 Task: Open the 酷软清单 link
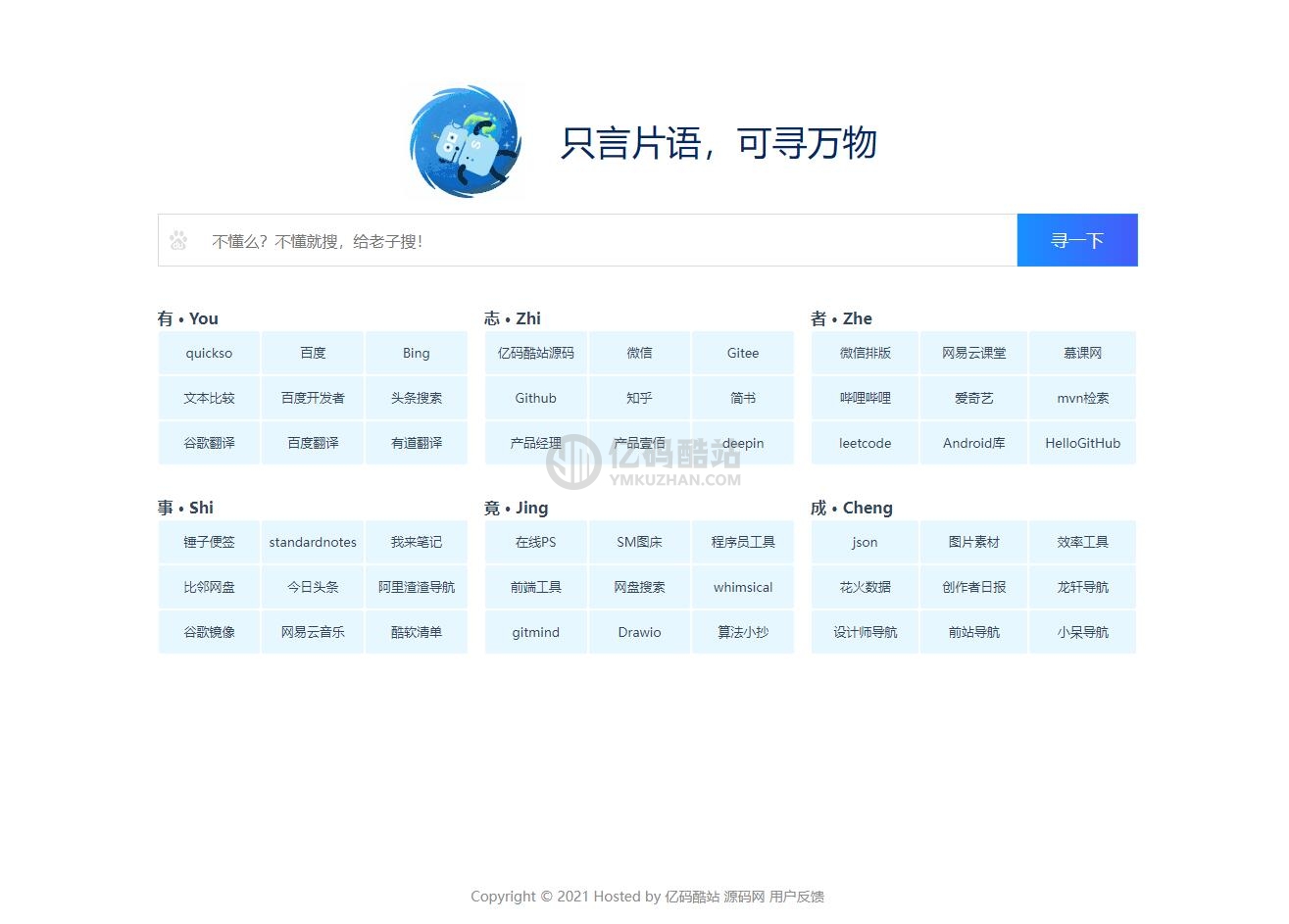[x=417, y=632]
